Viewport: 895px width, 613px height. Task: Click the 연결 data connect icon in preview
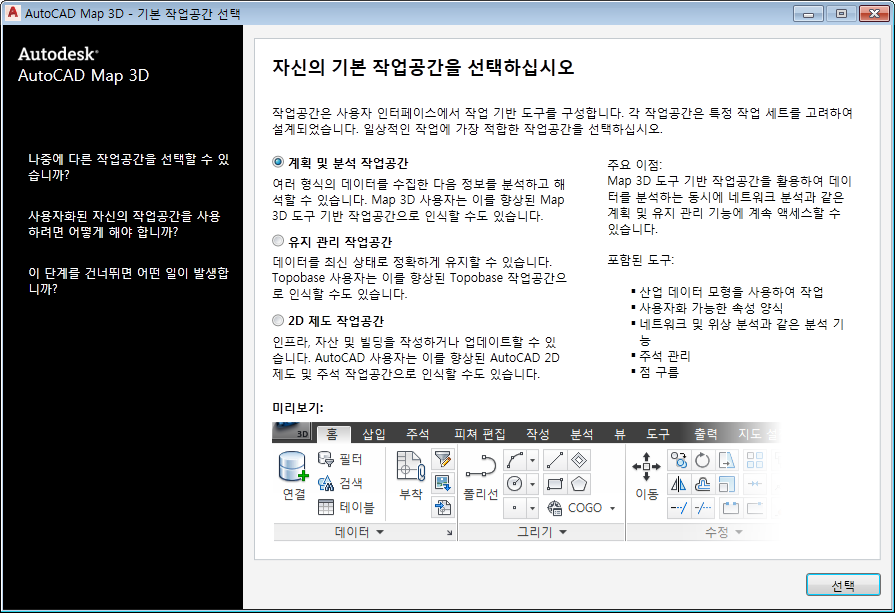294,467
